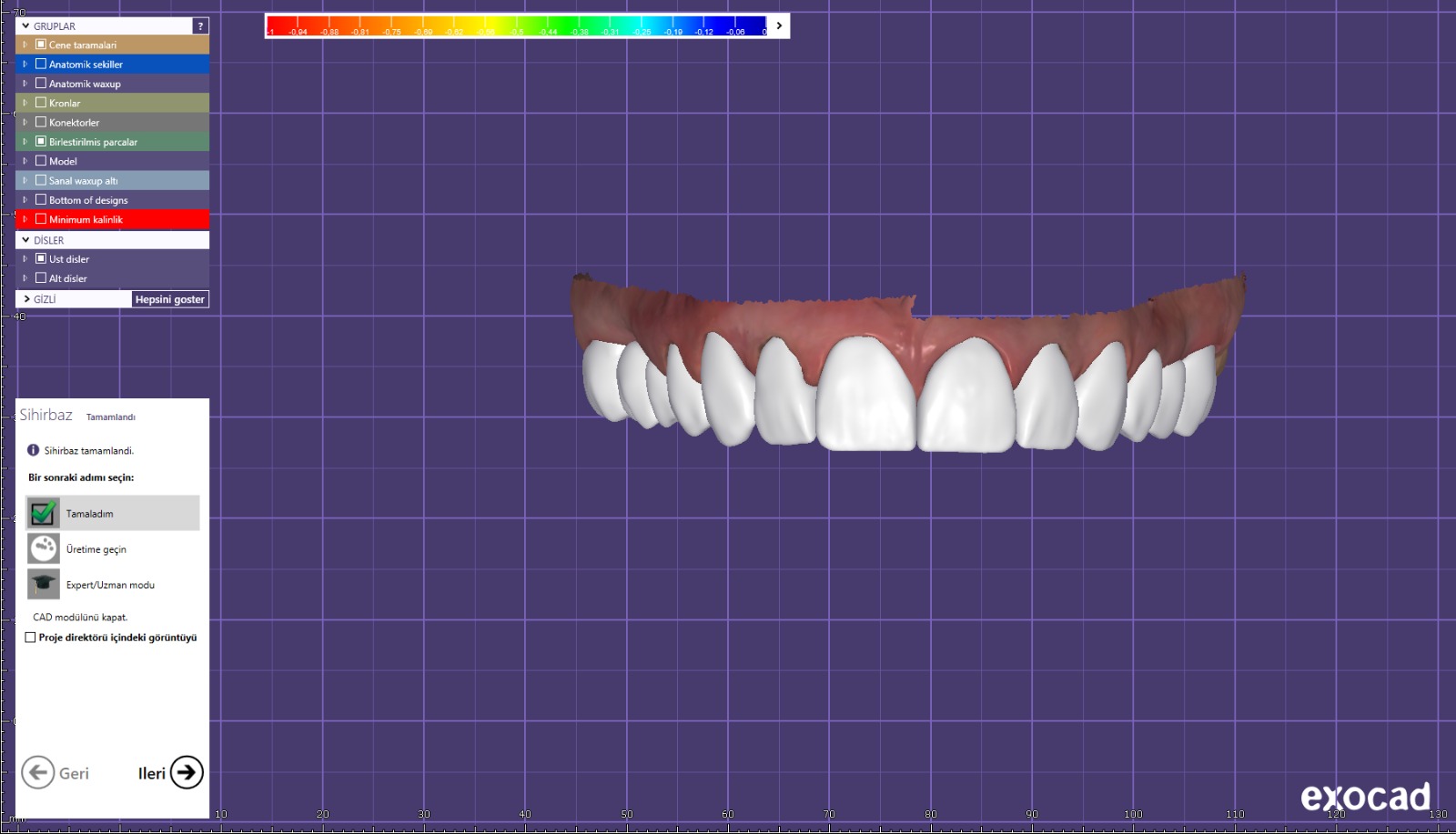Open the question mark help button
Screen dimensions: 1456x834
pos(200,26)
